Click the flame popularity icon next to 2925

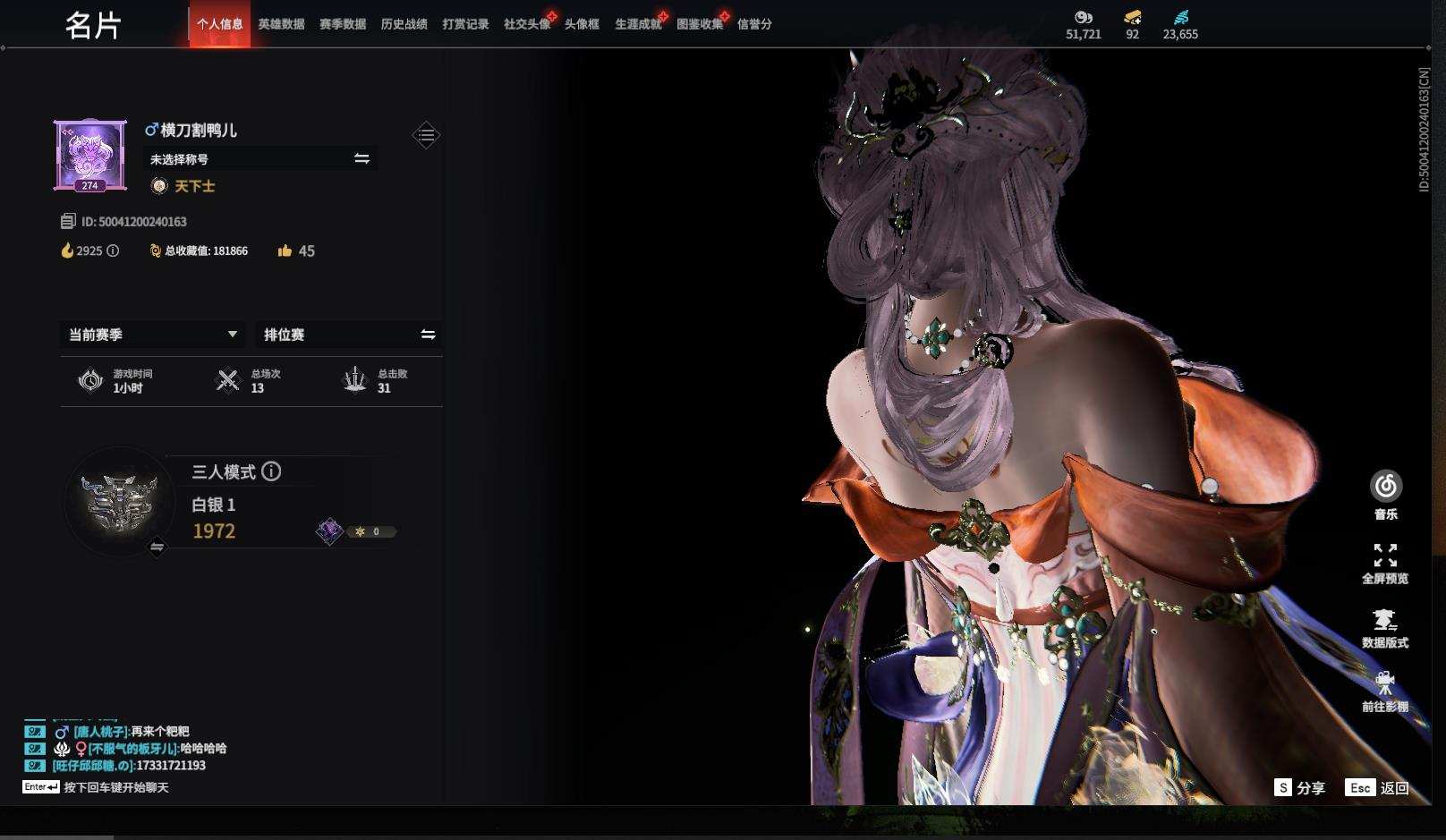click(x=67, y=250)
